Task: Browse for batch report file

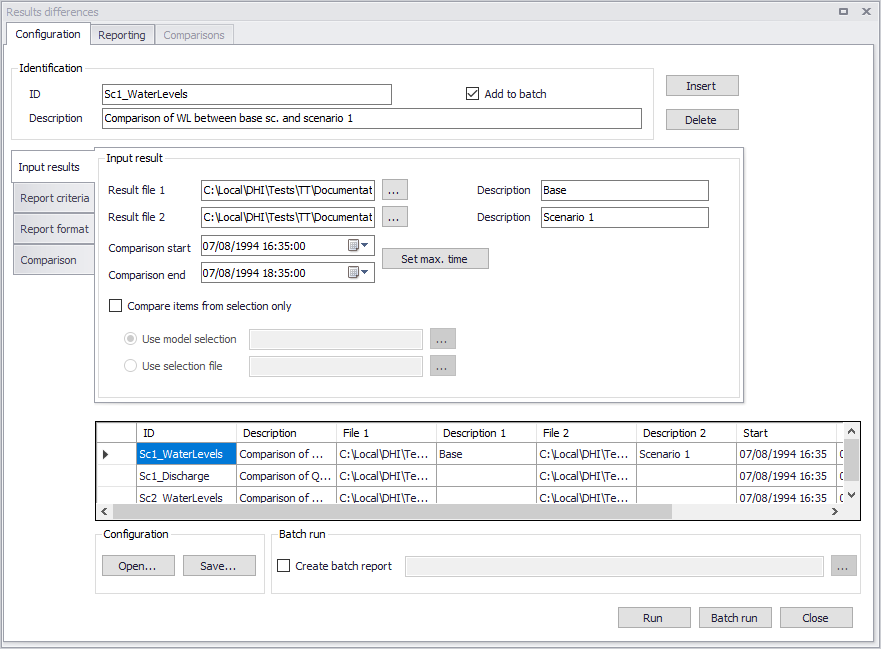Action: 843,566
